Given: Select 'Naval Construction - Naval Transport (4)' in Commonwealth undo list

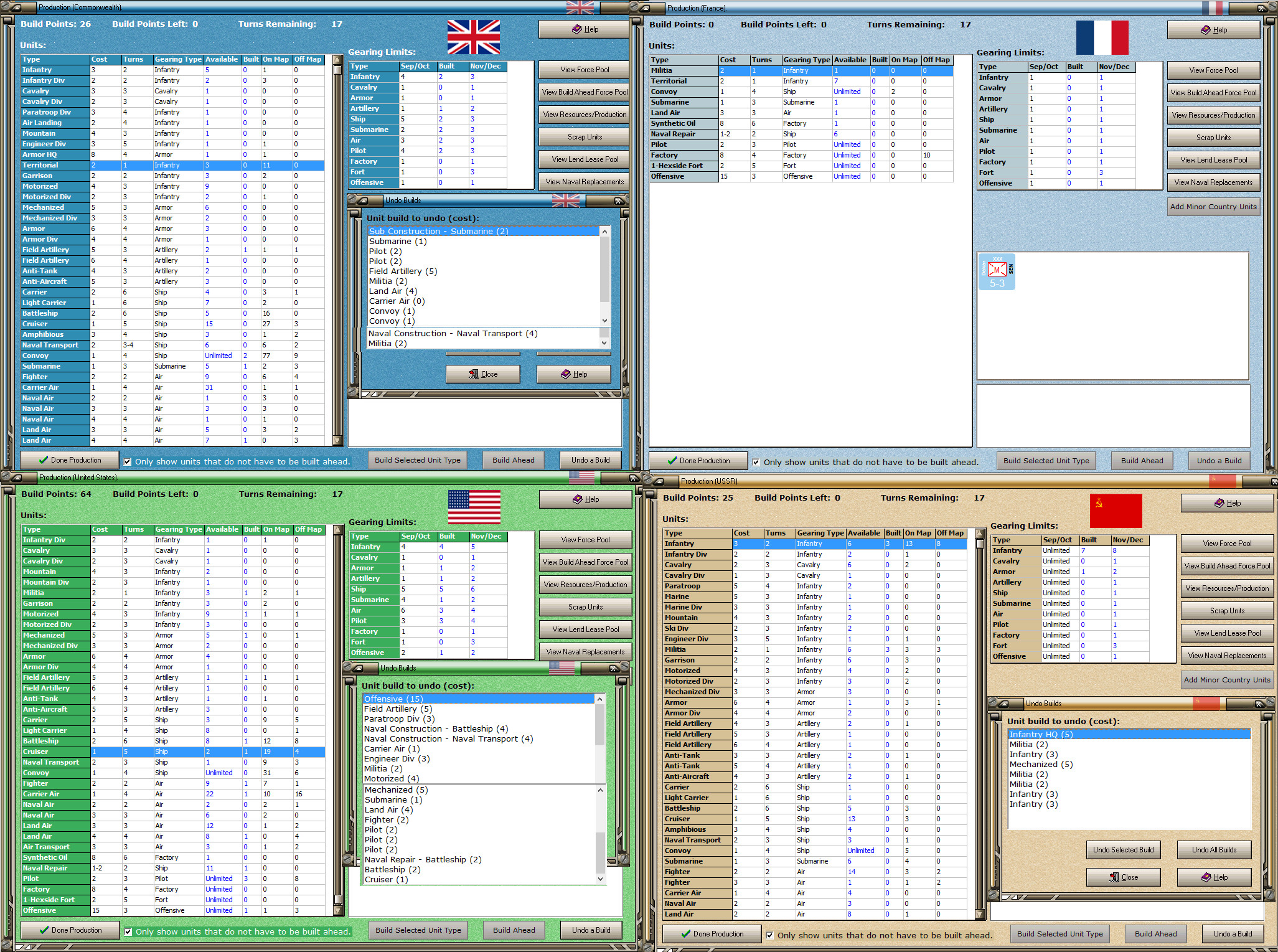Looking at the screenshot, I should click(x=482, y=334).
